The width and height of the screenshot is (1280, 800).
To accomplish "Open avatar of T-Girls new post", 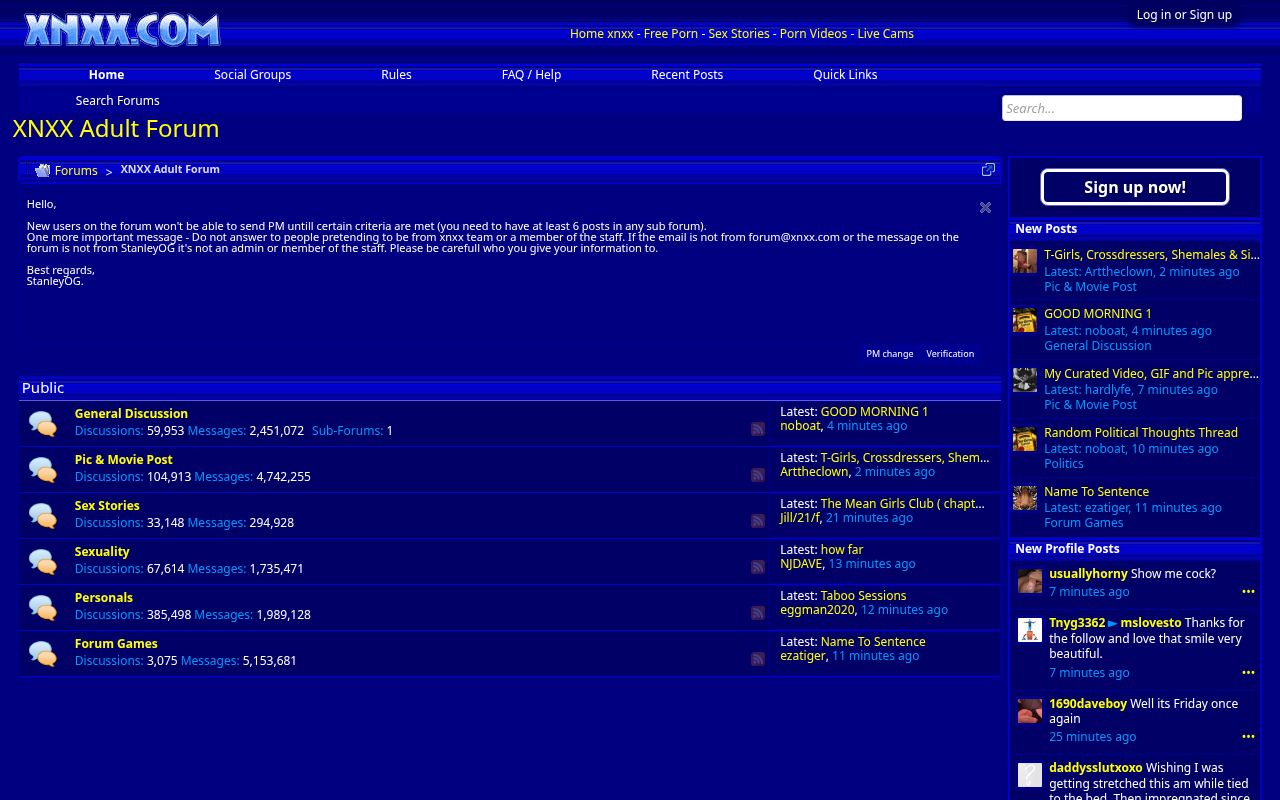I will tap(1025, 261).
